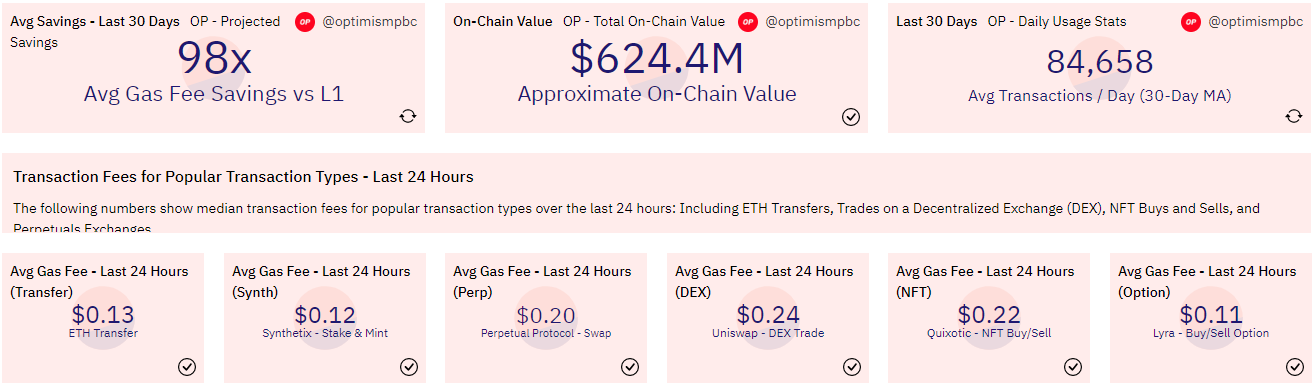Click refresh icon on Avg Gas Fee Savings card
The width and height of the screenshot is (1315, 386).
[x=407, y=116]
